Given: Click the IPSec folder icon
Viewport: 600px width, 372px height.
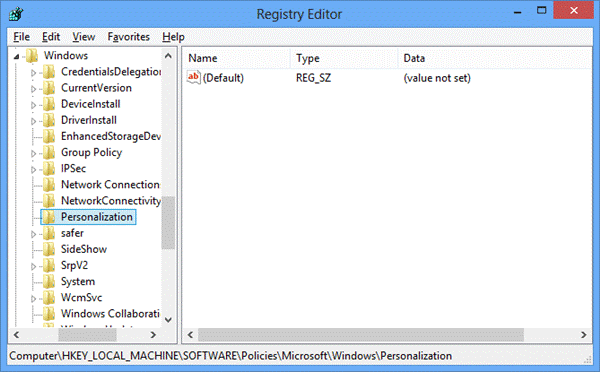Looking at the screenshot, I should click(x=49, y=168).
